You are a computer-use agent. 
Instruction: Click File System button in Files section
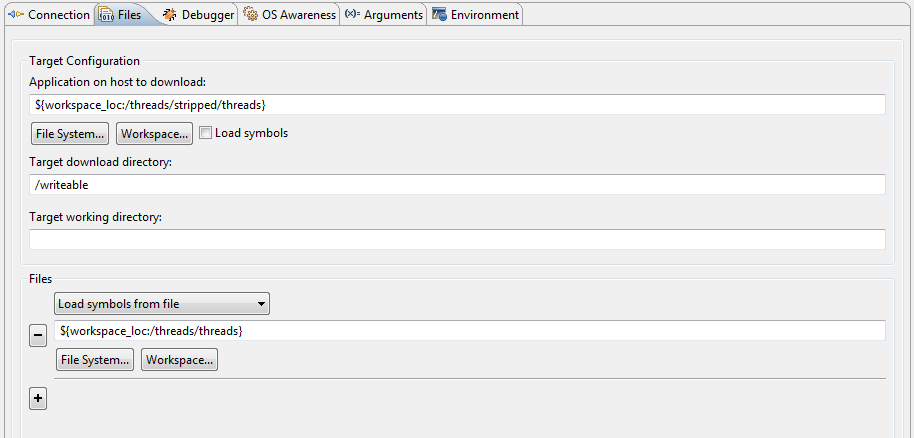coord(95,360)
